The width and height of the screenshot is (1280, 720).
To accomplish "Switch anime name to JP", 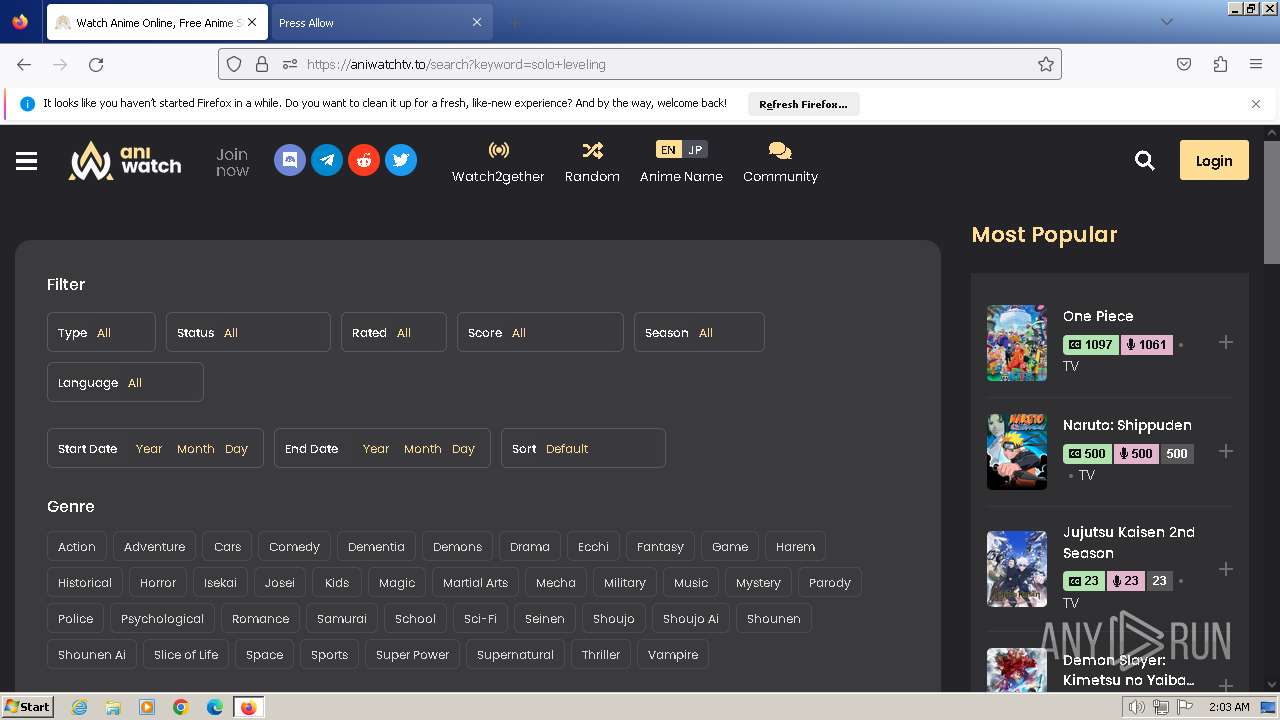I will click(x=695, y=149).
